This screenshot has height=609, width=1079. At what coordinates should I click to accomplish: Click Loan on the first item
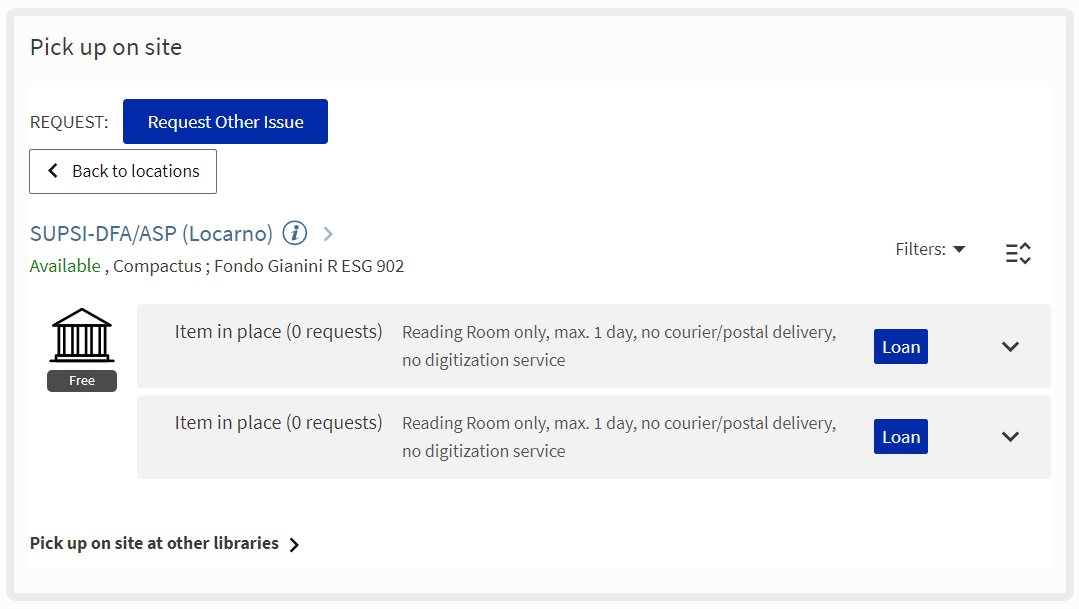click(x=900, y=347)
